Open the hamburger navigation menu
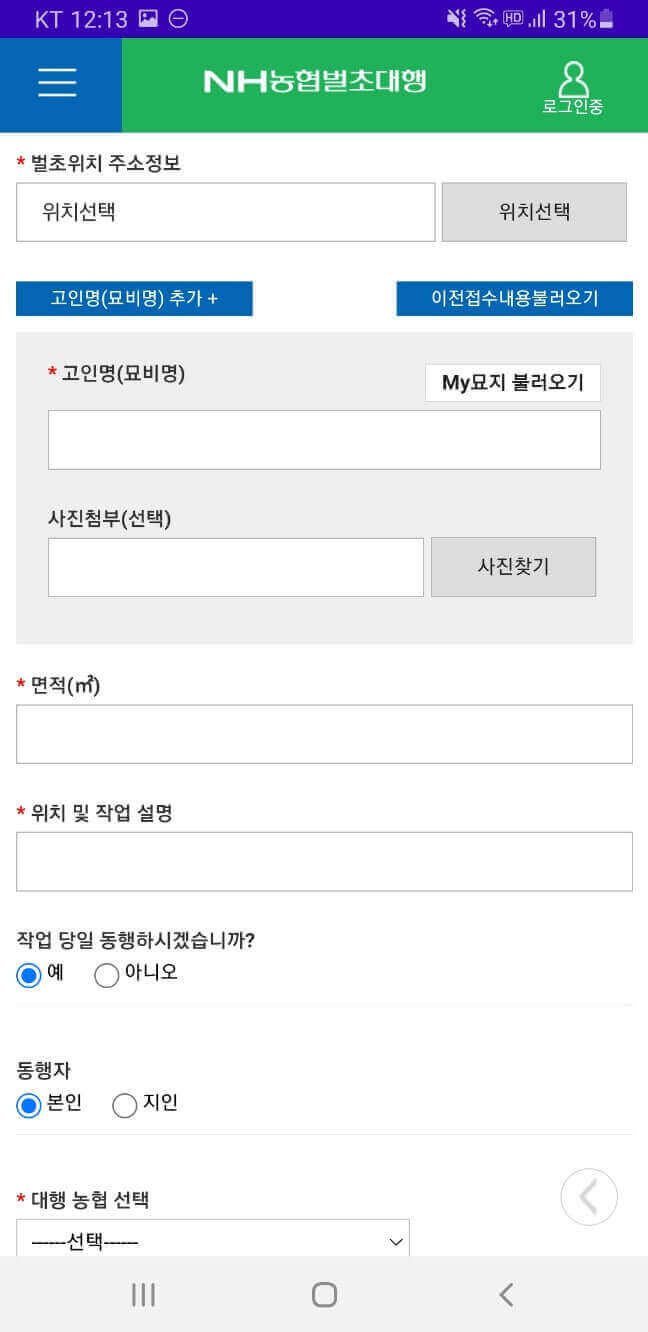 (57, 83)
